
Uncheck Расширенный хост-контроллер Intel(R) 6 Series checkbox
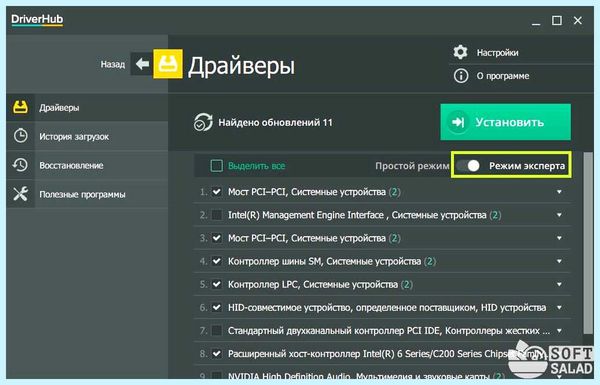tap(217, 354)
